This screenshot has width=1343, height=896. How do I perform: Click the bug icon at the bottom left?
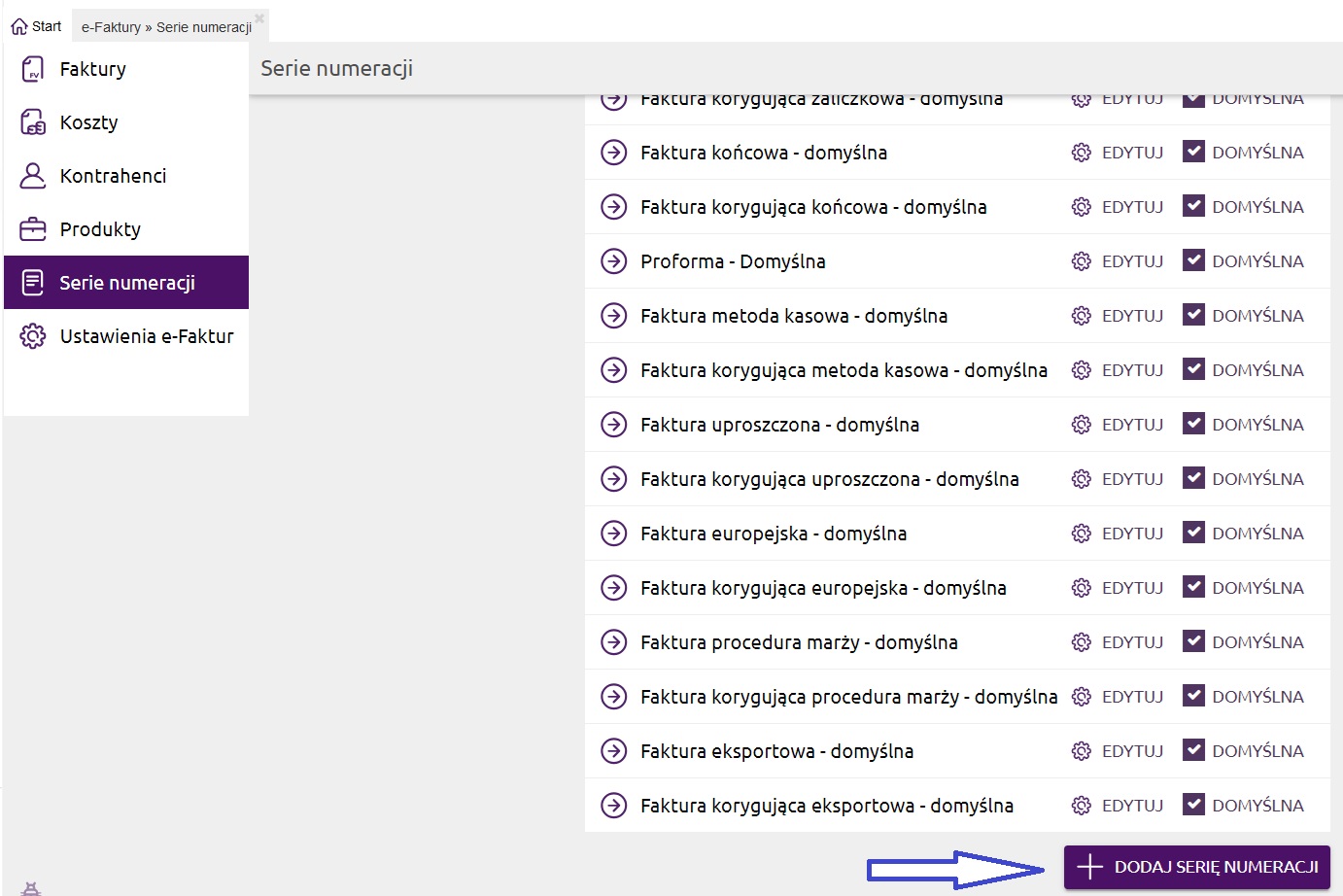coord(31,888)
